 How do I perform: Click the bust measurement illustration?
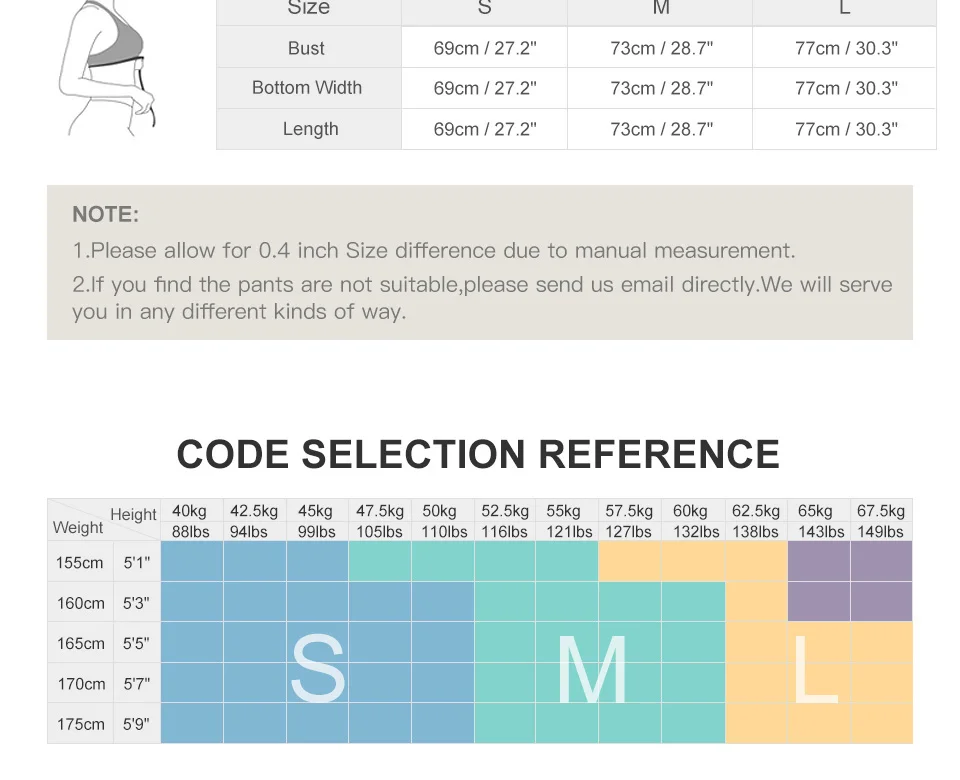click(x=110, y=70)
